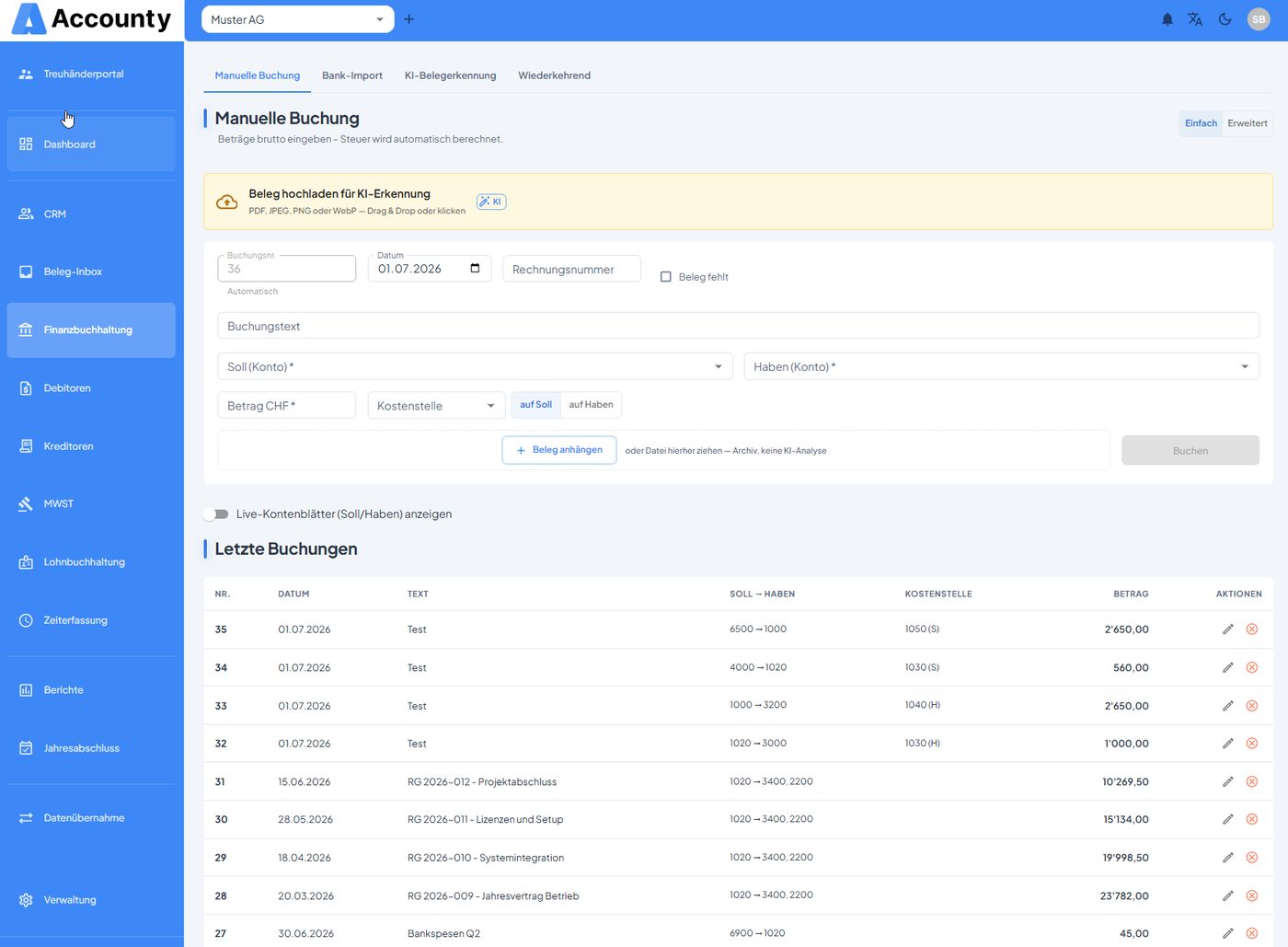Open Berichte in sidebar
This screenshot has height=947, width=1288.
click(91, 690)
